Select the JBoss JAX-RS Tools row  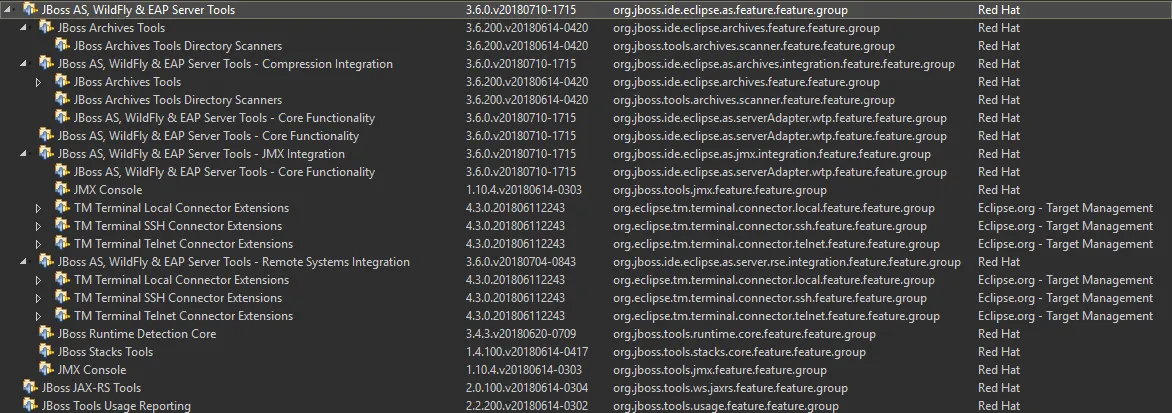[586, 388]
